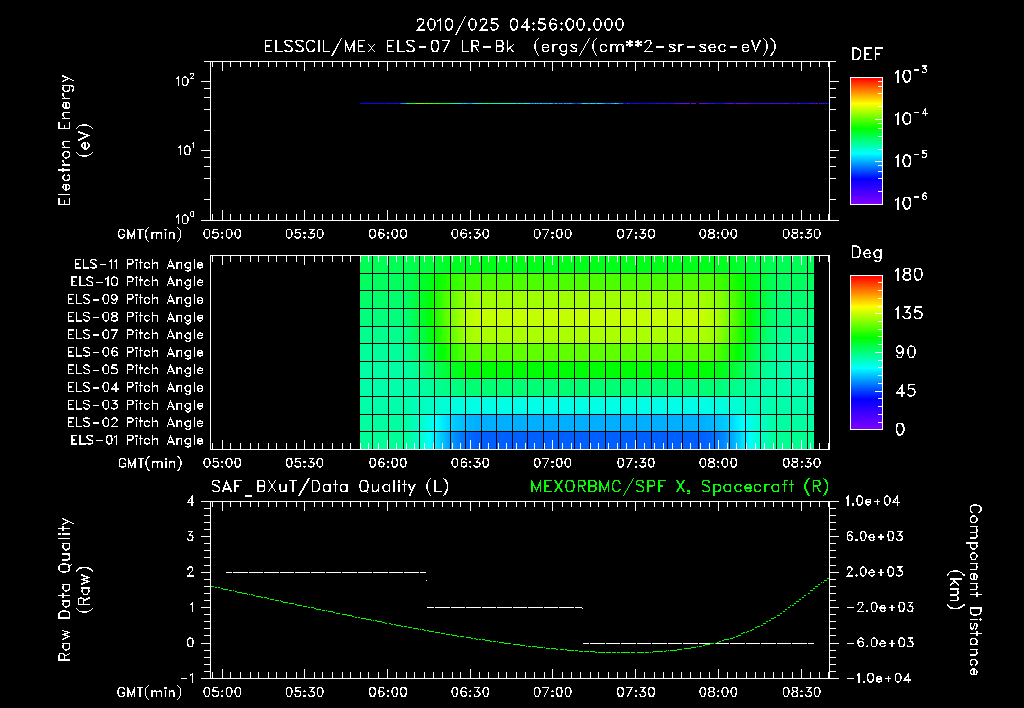Click 07:00 time label under electron energy panel
1024x708 pixels.
(553, 234)
